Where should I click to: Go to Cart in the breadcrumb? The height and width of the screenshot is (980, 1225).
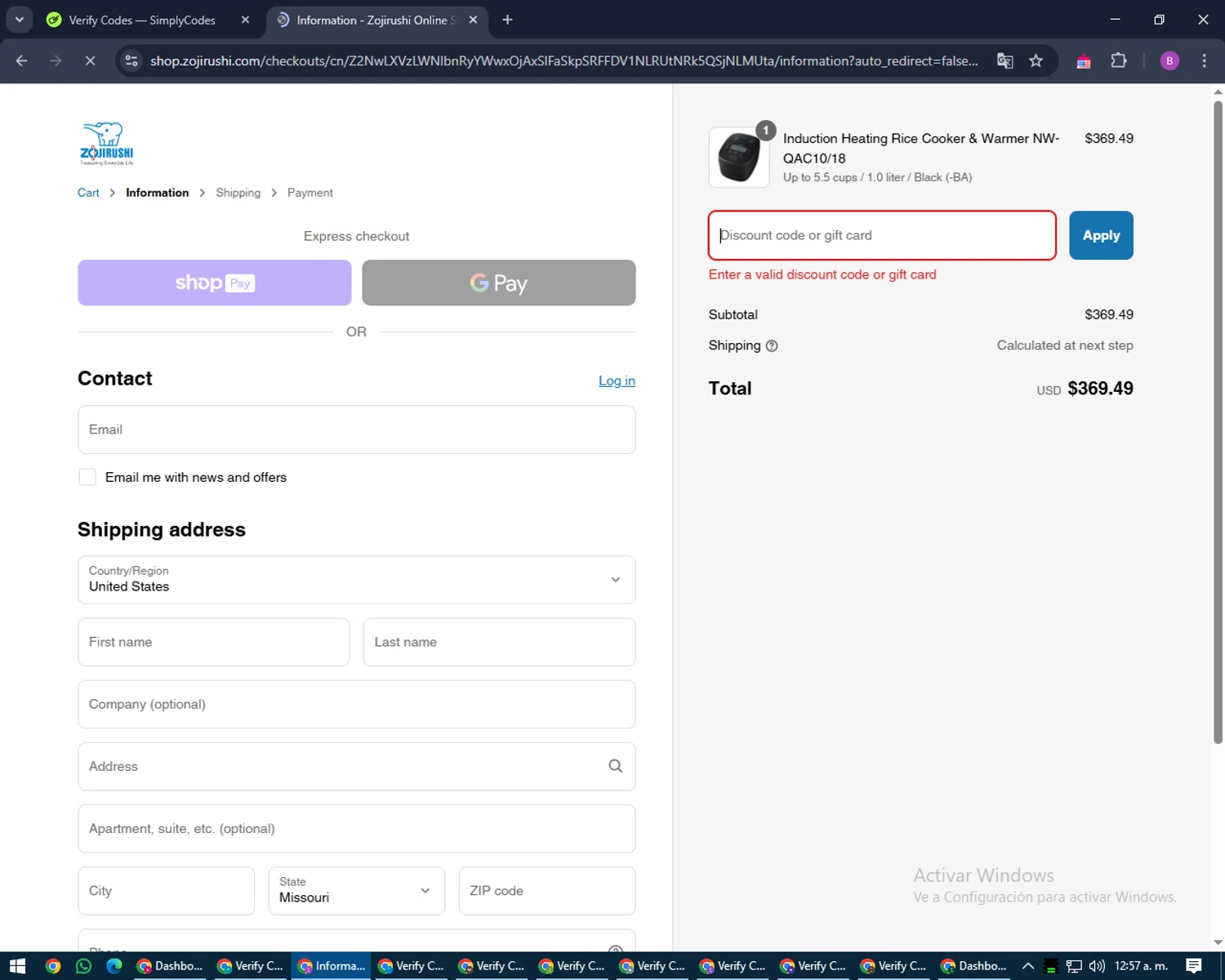88,193
